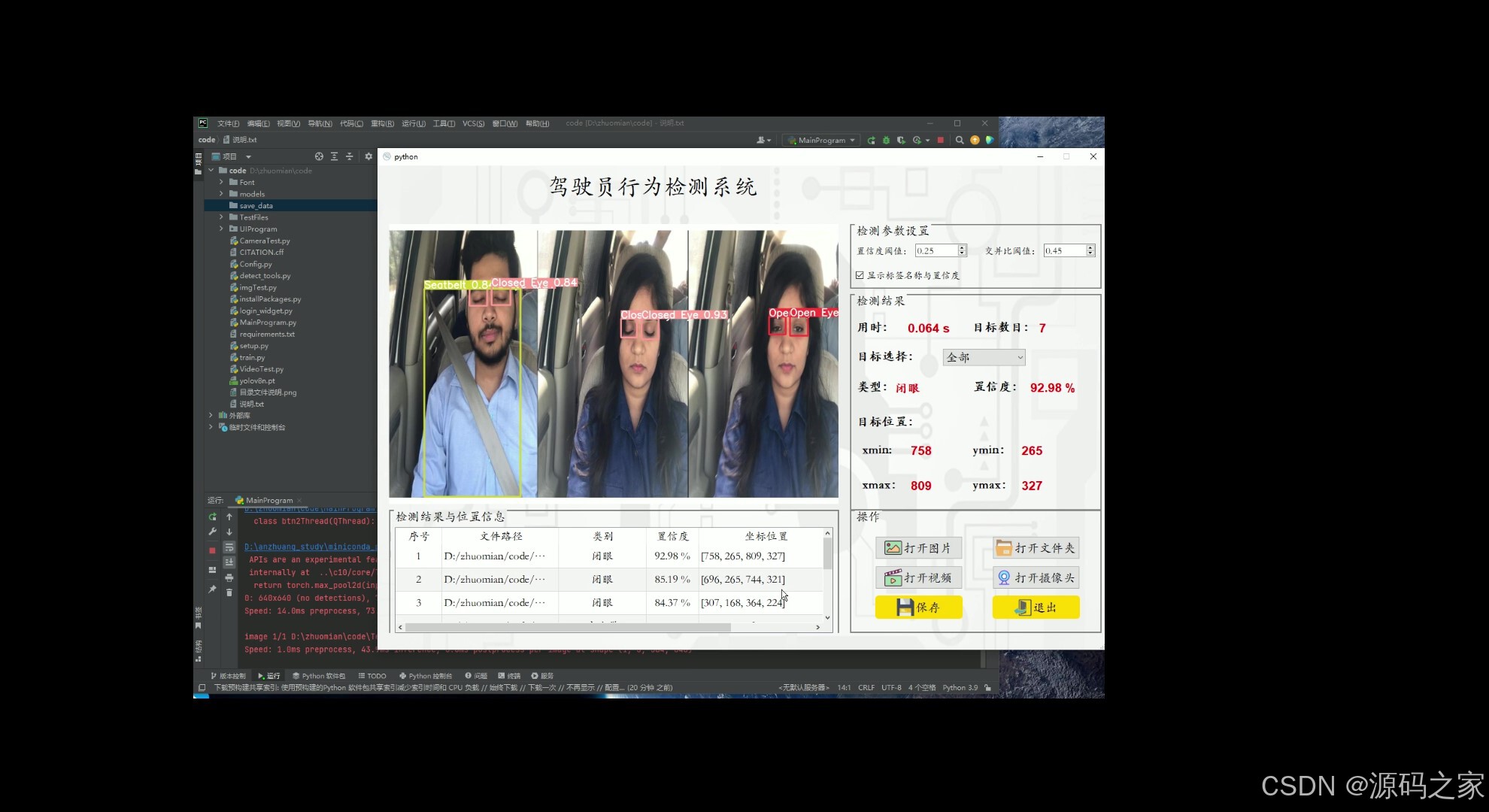Image resolution: width=1489 pixels, height=812 pixels.
Task: Open the MainProgram run configuration dropdown
Action: click(820, 140)
